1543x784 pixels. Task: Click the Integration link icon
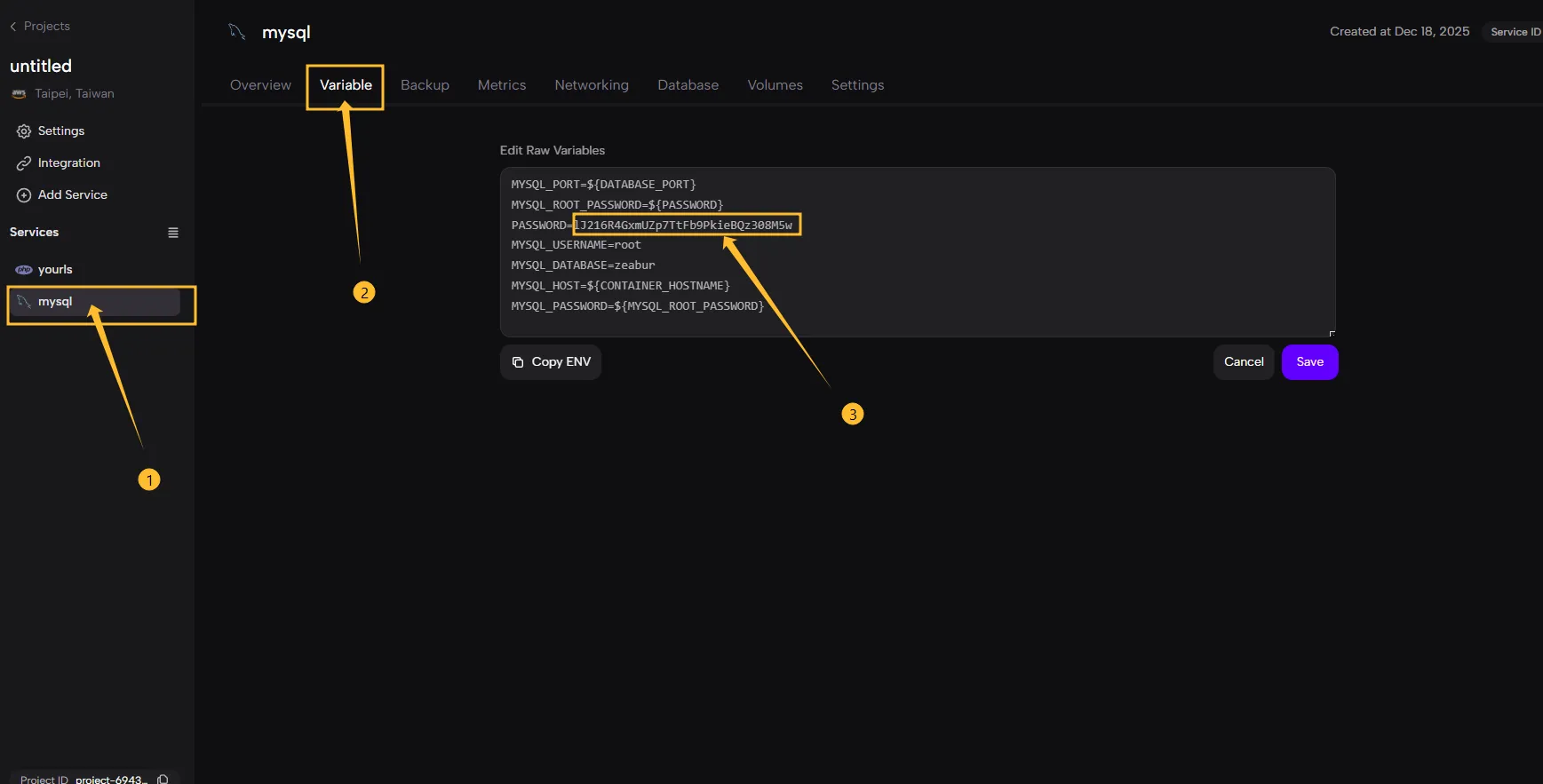pos(24,163)
